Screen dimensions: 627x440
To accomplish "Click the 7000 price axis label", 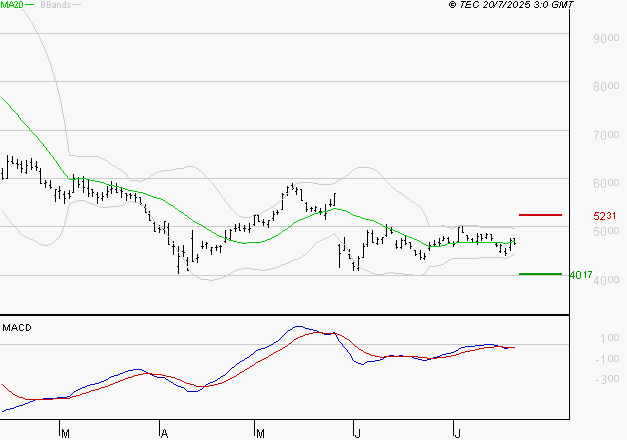I will pyautogui.click(x=606, y=135).
